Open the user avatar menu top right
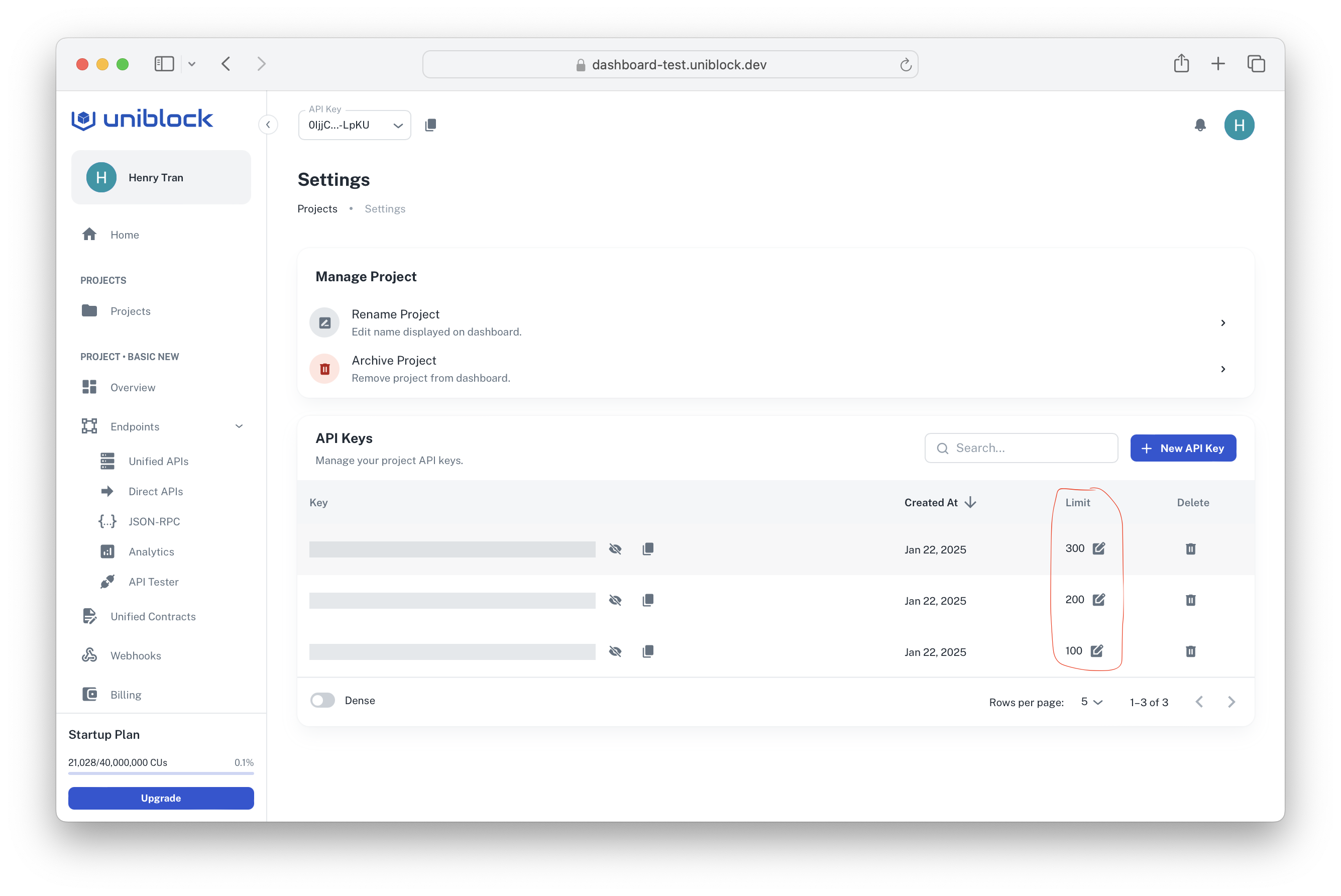The image size is (1341, 896). tap(1239, 125)
